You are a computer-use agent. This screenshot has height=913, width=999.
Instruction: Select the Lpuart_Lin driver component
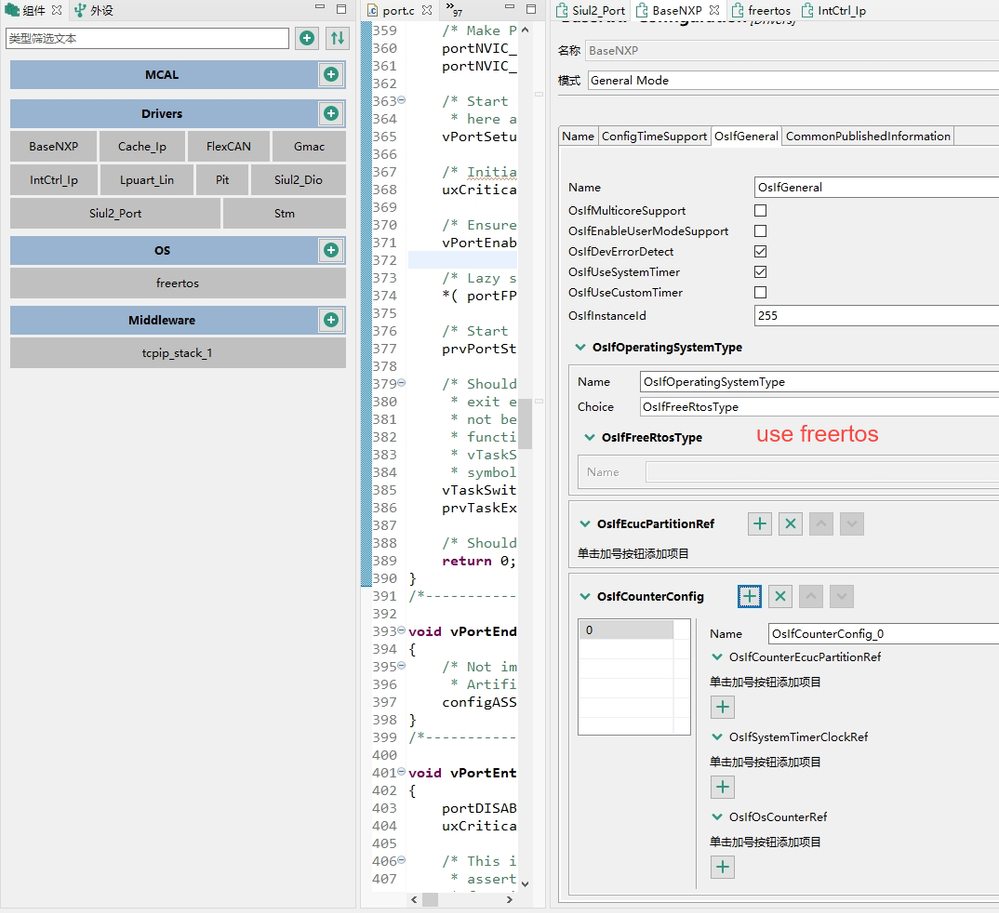(x=147, y=180)
